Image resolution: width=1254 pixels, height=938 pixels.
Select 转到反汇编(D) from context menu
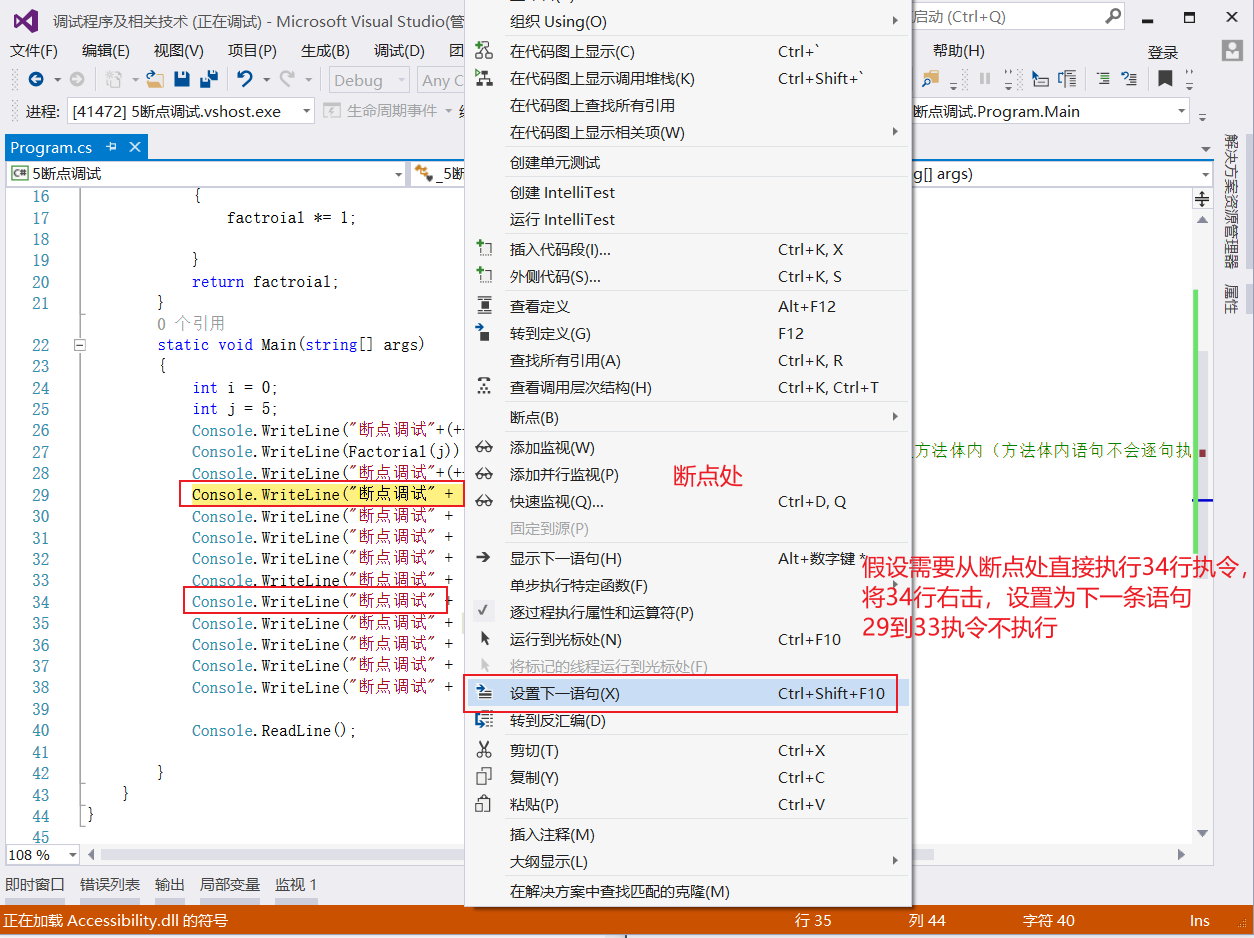pyautogui.click(x=687, y=720)
